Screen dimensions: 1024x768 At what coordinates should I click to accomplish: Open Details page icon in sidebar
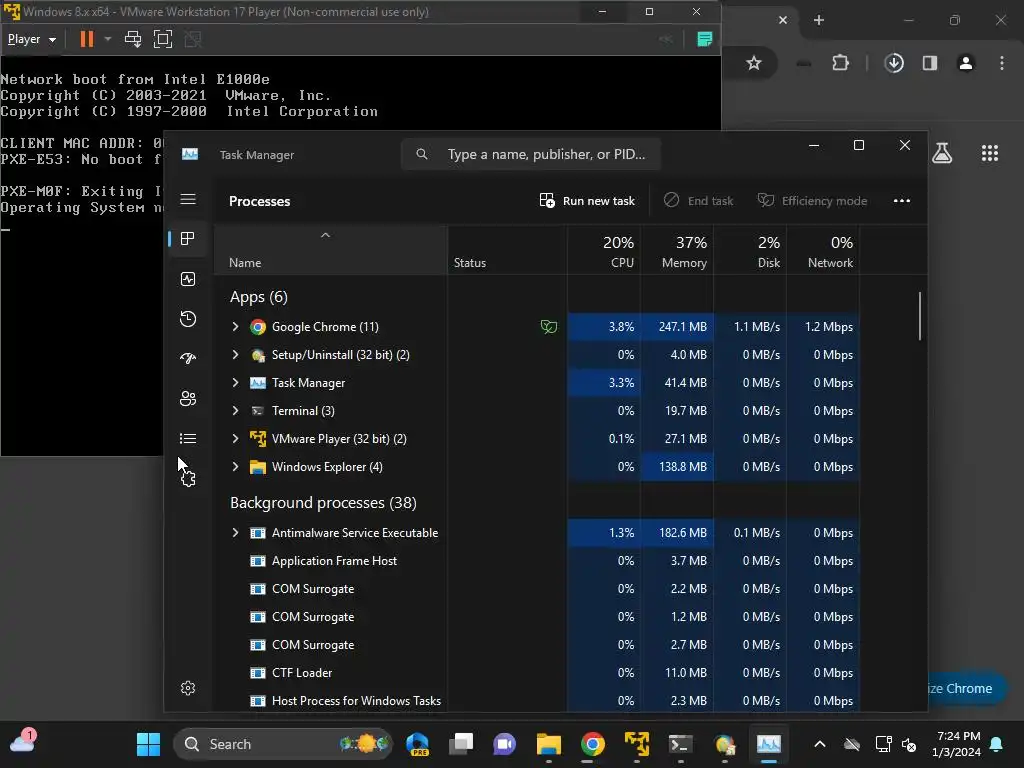click(188, 438)
